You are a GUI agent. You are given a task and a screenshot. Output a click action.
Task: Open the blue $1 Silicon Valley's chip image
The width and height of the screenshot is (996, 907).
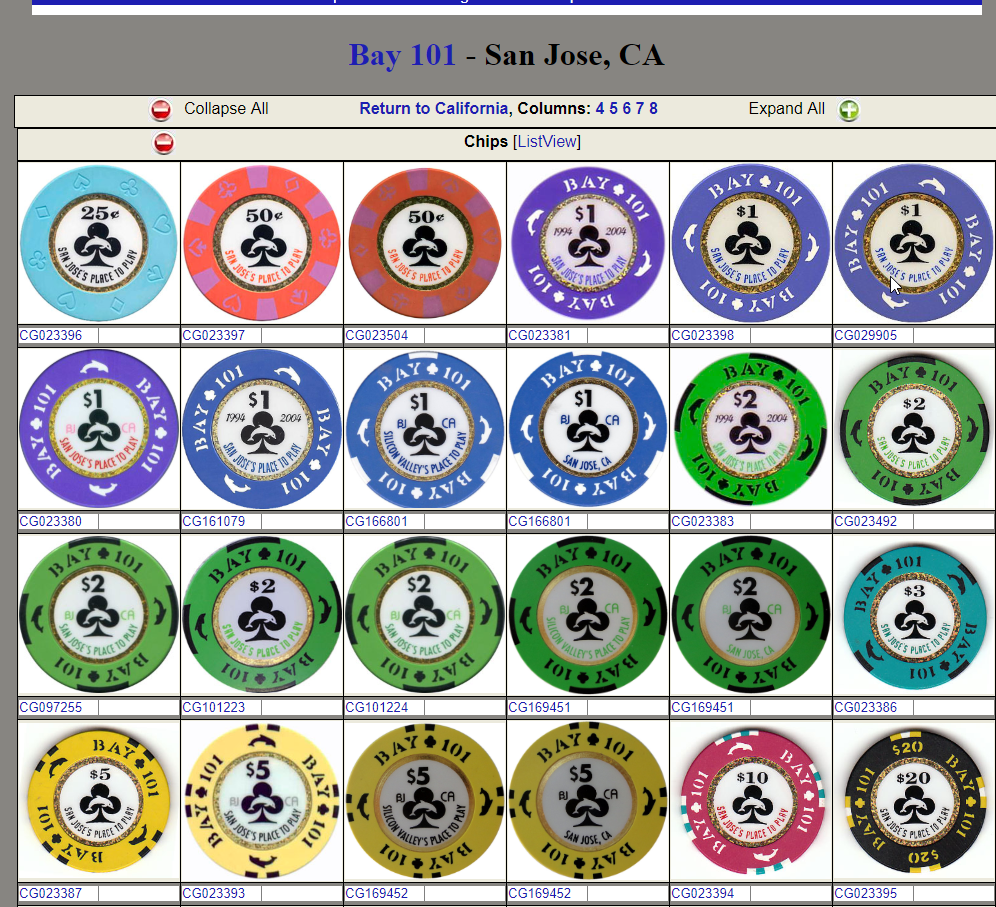(x=424, y=429)
